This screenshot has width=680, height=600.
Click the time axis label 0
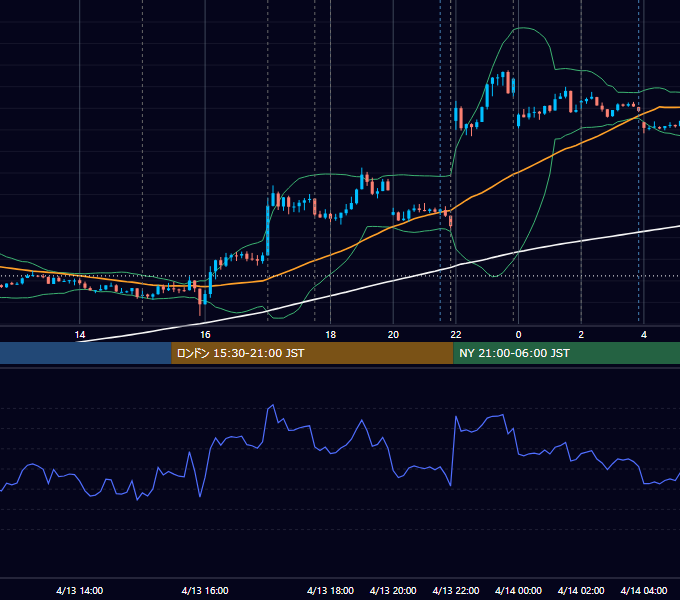(518, 335)
